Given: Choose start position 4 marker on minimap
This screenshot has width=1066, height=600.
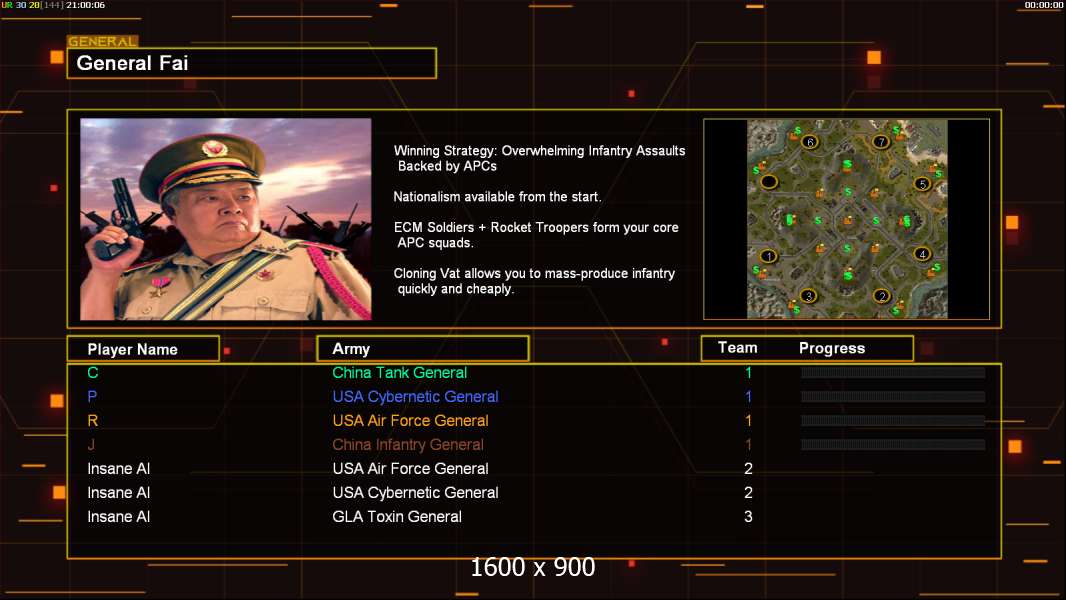Looking at the screenshot, I should coord(922,254).
